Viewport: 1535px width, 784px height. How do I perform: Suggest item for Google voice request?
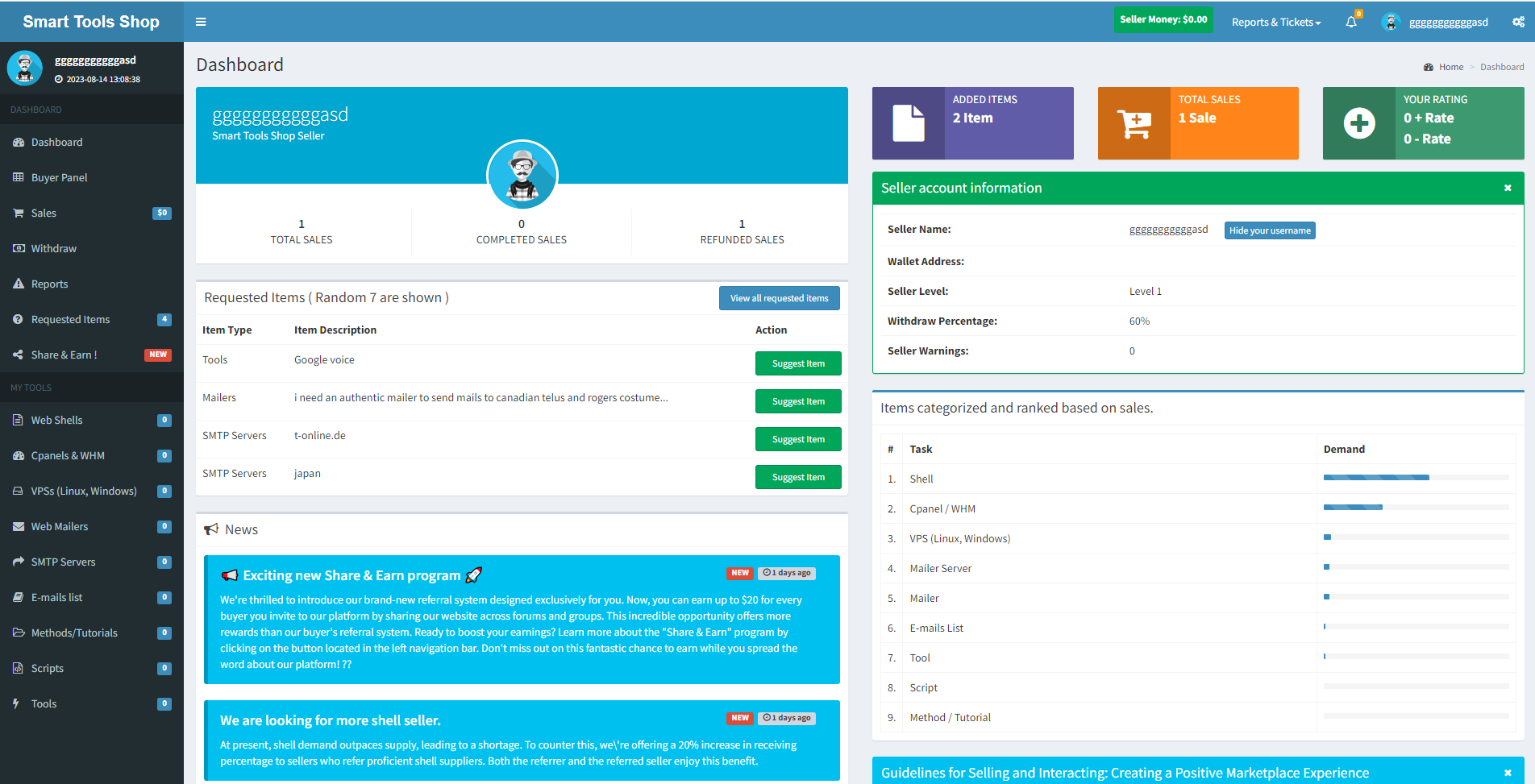[798, 363]
